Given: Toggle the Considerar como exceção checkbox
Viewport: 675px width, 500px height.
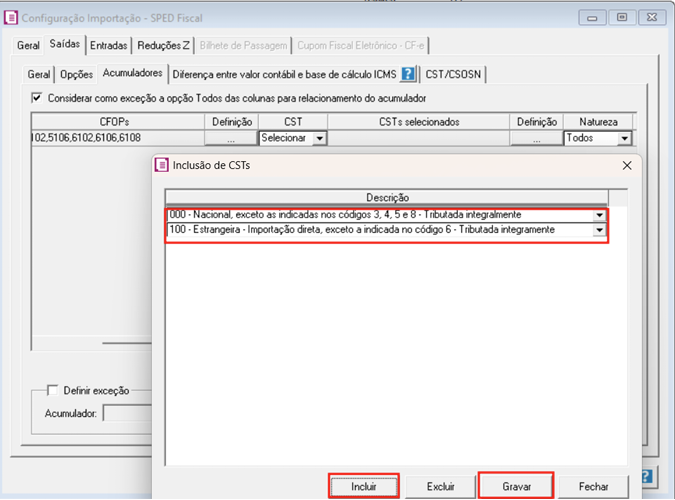Looking at the screenshot, I should coord(38,98).
